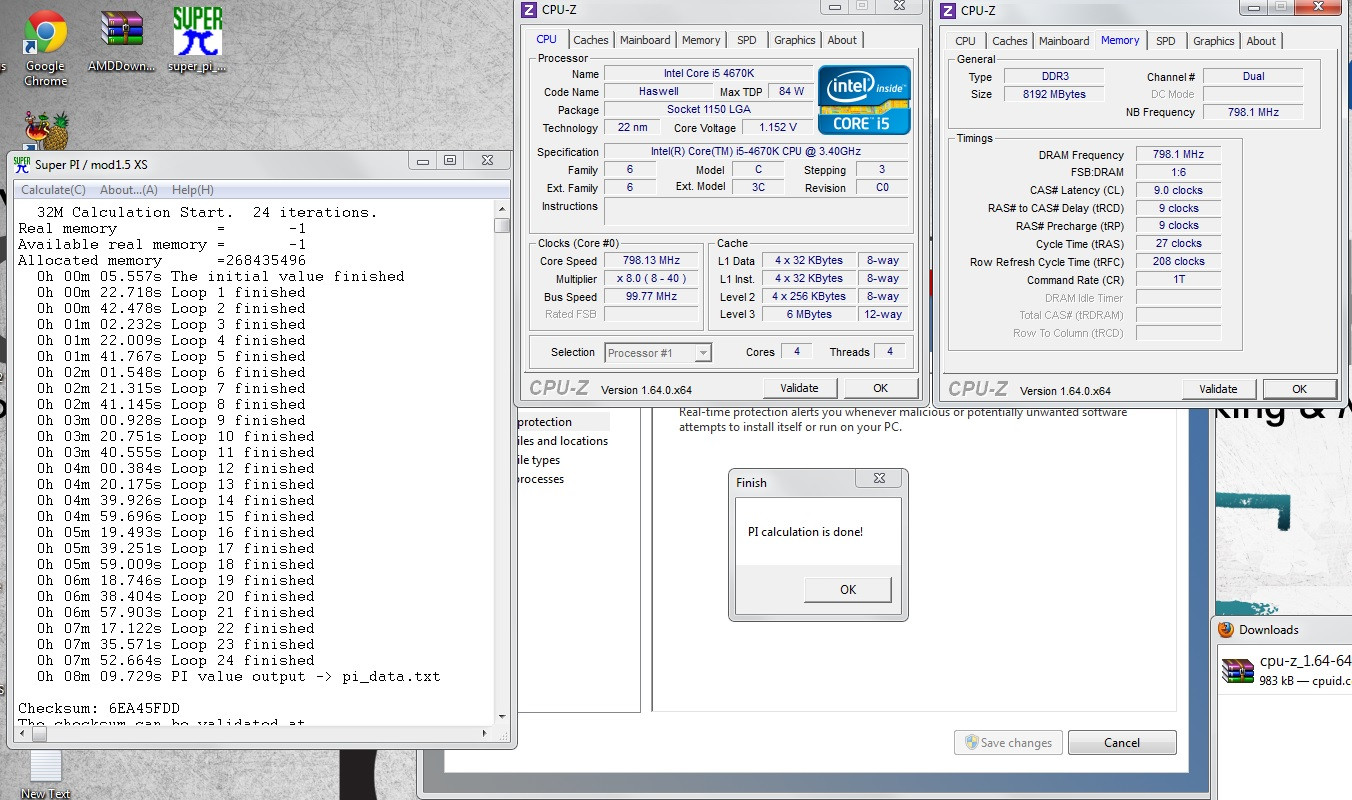The width and height of the screenshot is (1352, 800).
Task: Close the Finish dialog
Action: (878, 479)
